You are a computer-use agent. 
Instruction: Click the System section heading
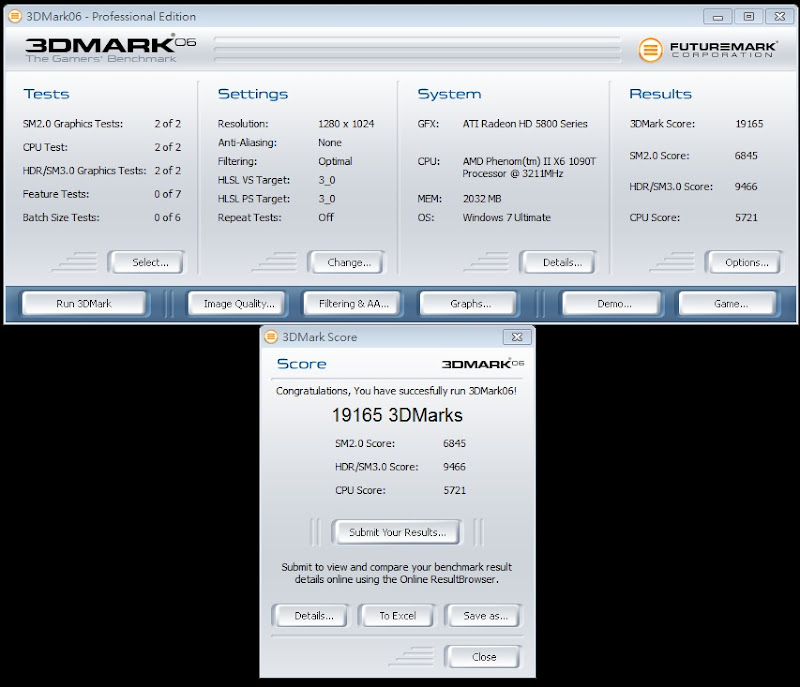pos(449,94)
